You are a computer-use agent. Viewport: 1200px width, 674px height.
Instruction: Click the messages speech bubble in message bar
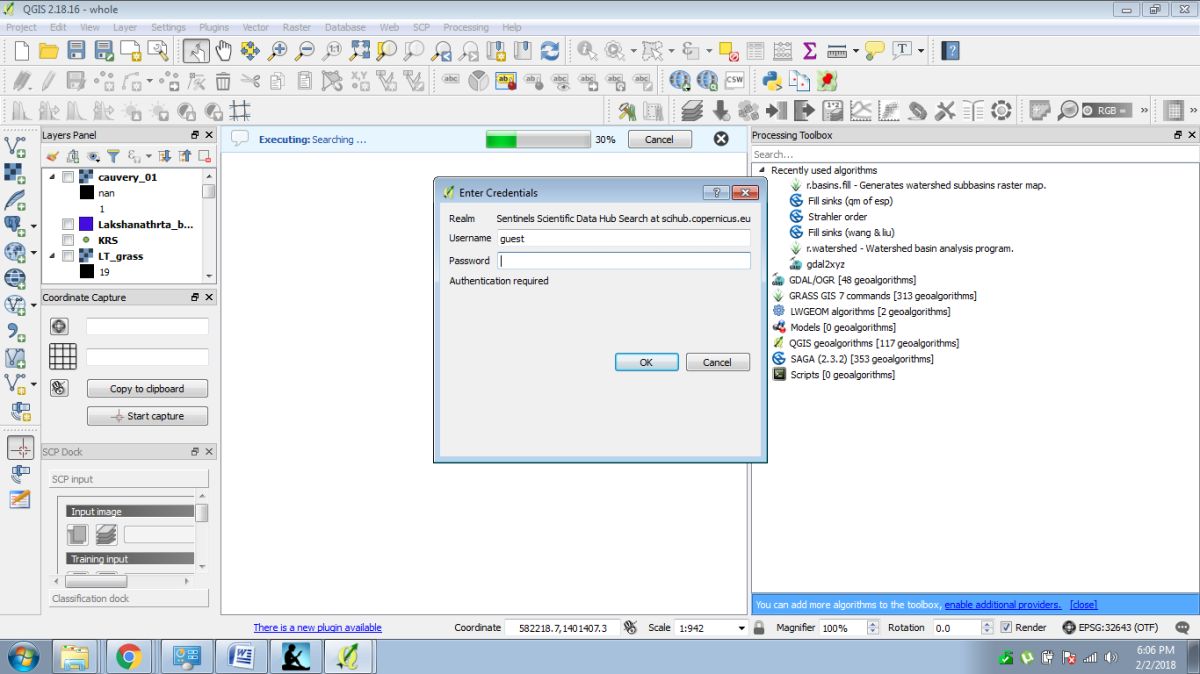click(x=240, y=139)
